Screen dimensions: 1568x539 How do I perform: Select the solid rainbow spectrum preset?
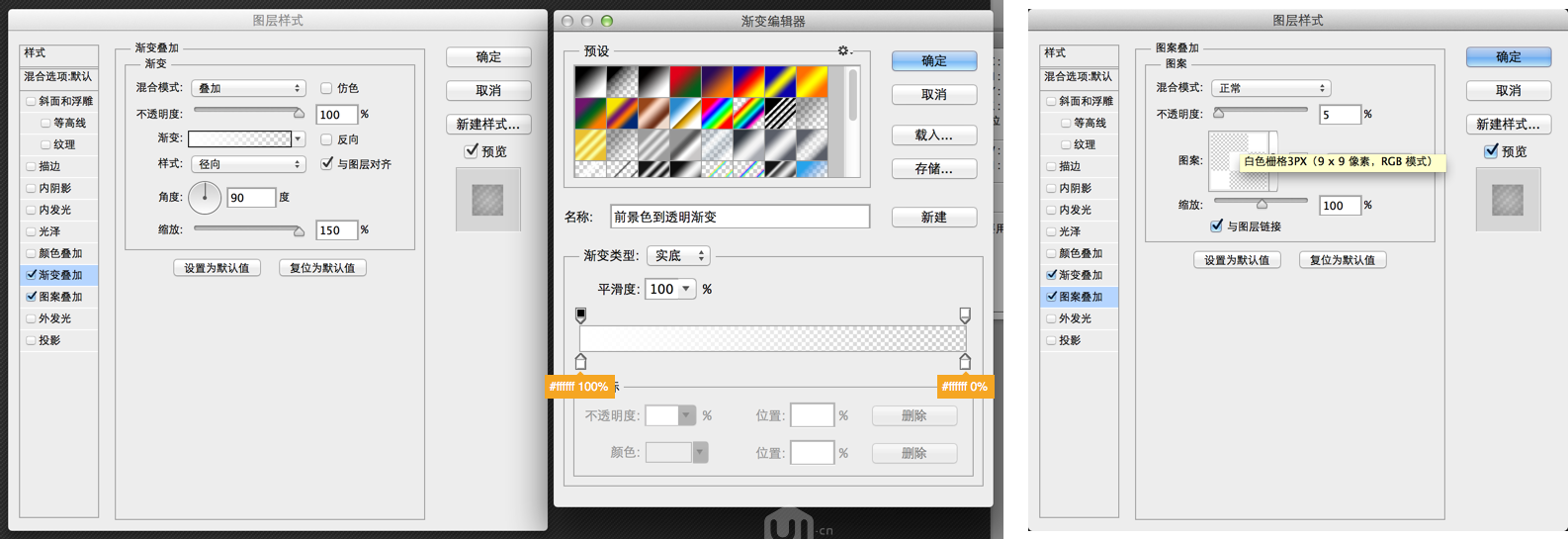pos(717,113)
